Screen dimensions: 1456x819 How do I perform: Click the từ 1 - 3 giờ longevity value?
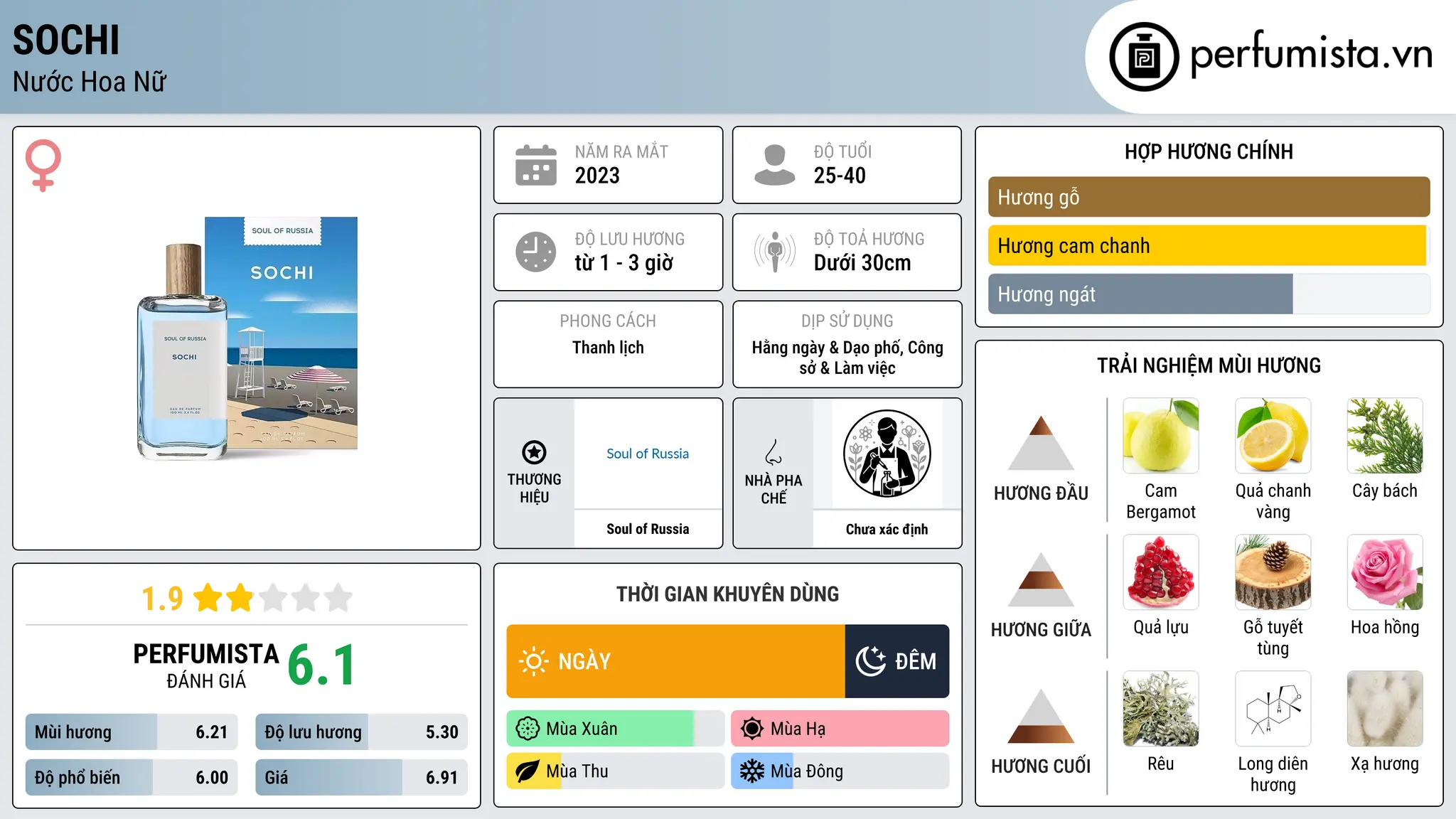(624, 263)
